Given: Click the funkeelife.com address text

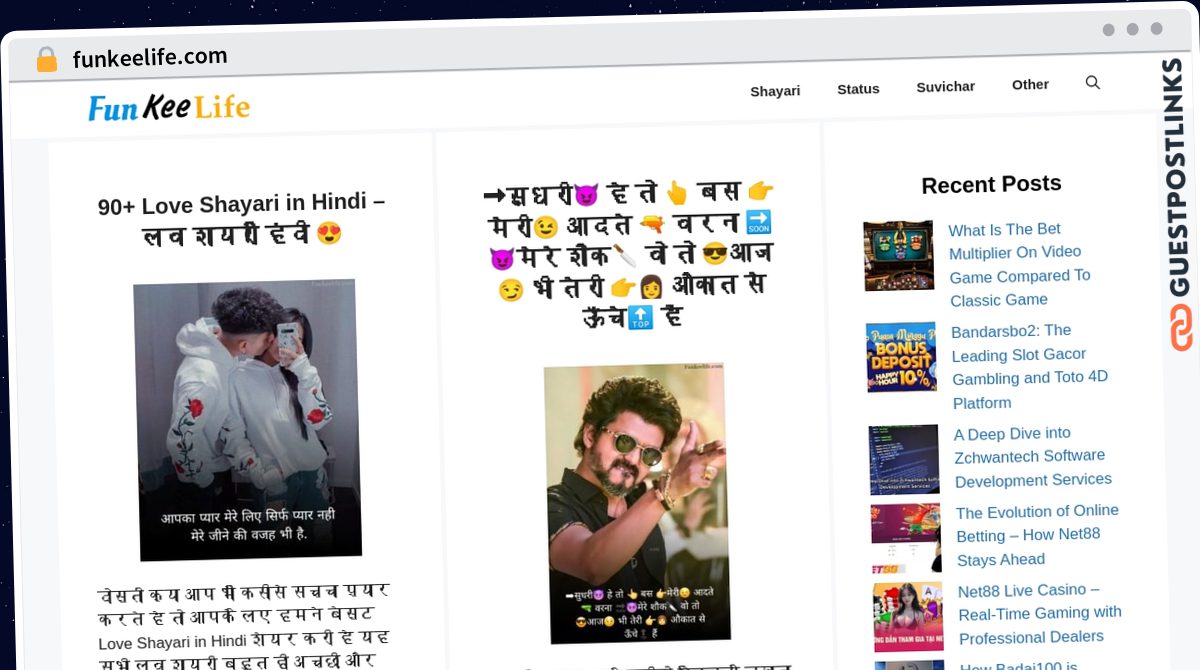Looking at the screenshot, I should coord(150,57).
